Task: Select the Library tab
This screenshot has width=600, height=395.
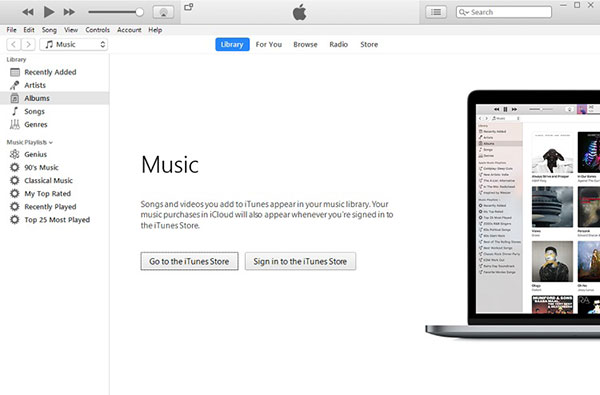Action: [232, 44]
